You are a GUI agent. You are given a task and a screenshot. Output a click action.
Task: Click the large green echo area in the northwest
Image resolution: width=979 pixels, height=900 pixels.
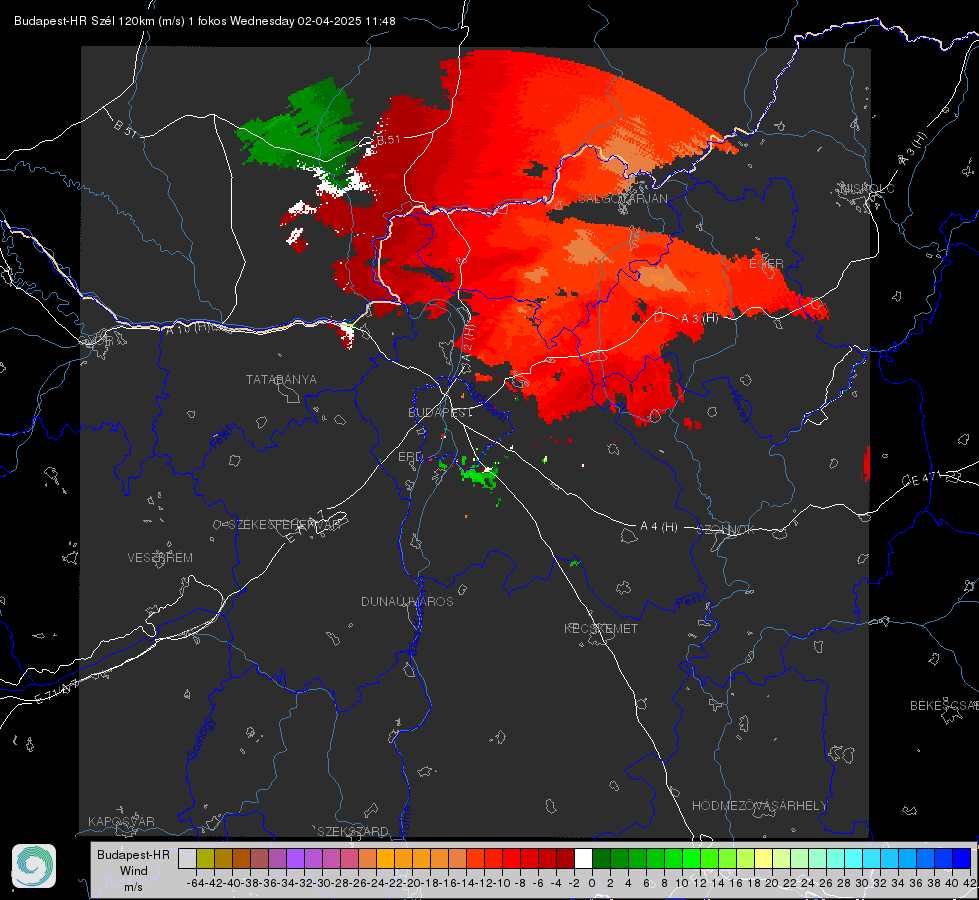300,128
